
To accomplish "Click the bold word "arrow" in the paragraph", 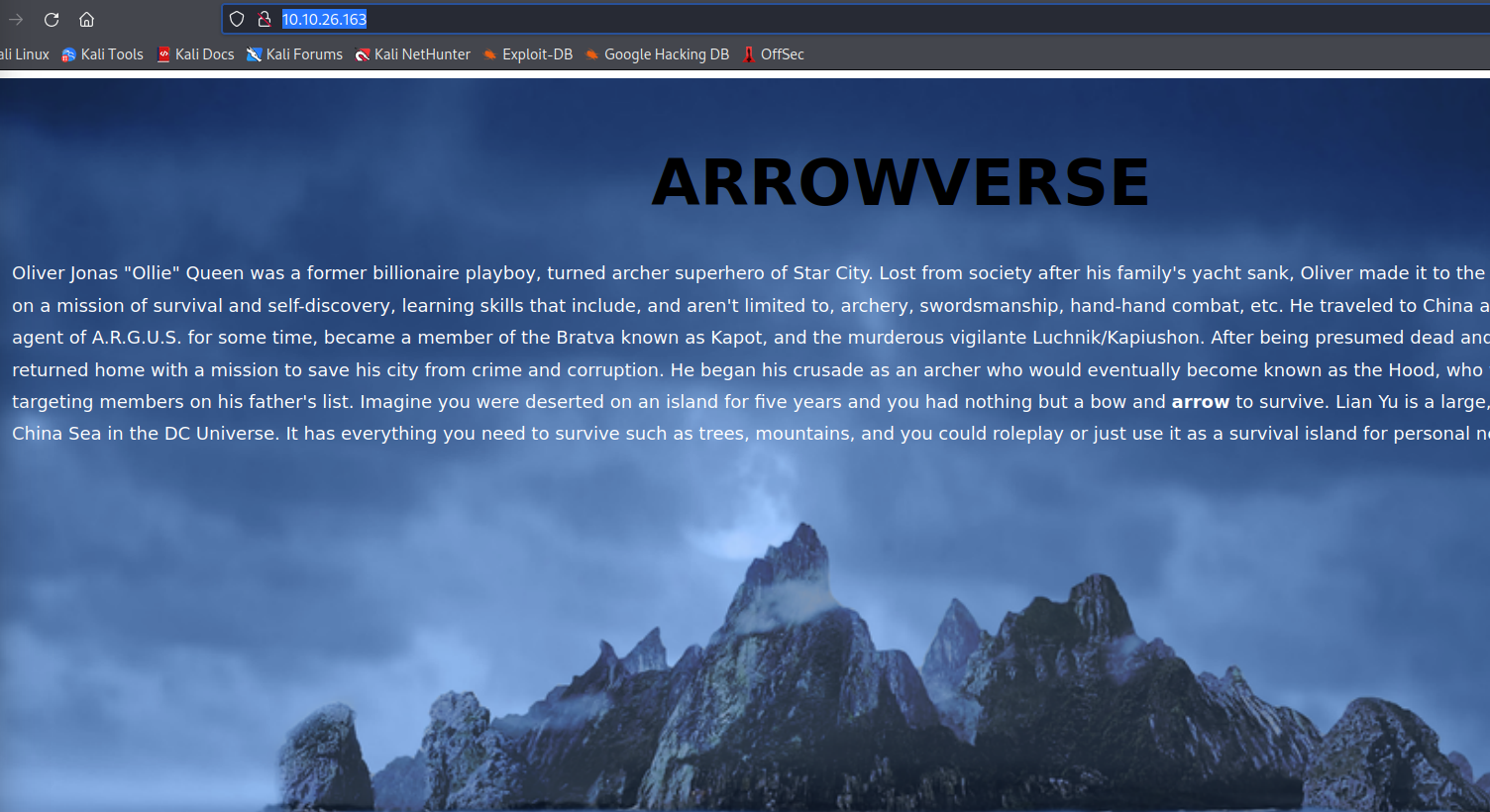I will tap(1200, 402).
